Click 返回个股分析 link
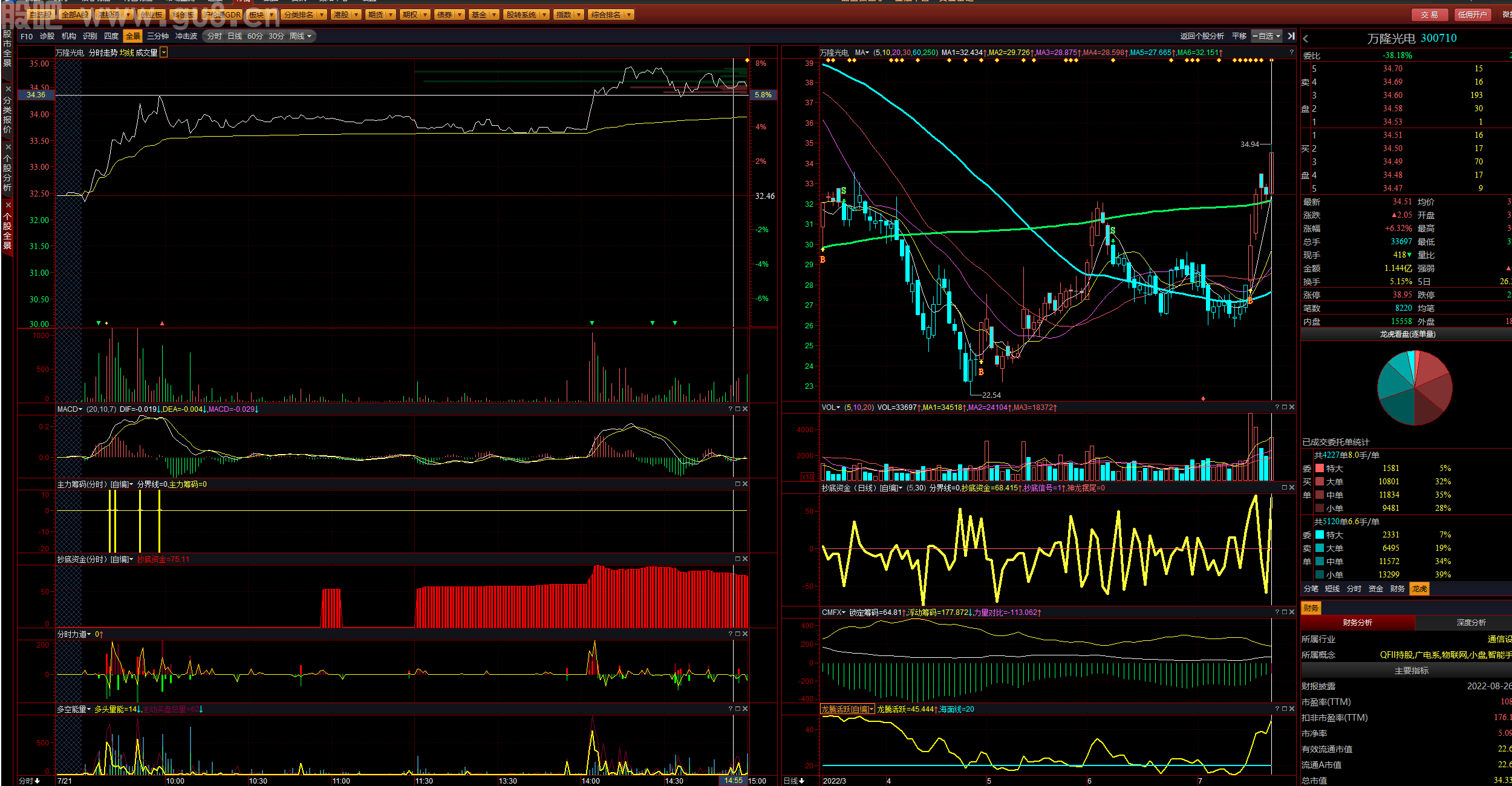The image size is (1512, 786). click(x=1202, y=36)
